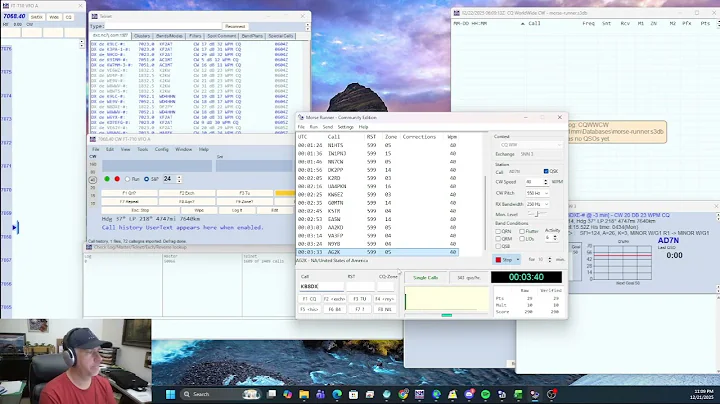
Task: Click the Single Calls panel in Morse Runner
Action: (425, 278)
